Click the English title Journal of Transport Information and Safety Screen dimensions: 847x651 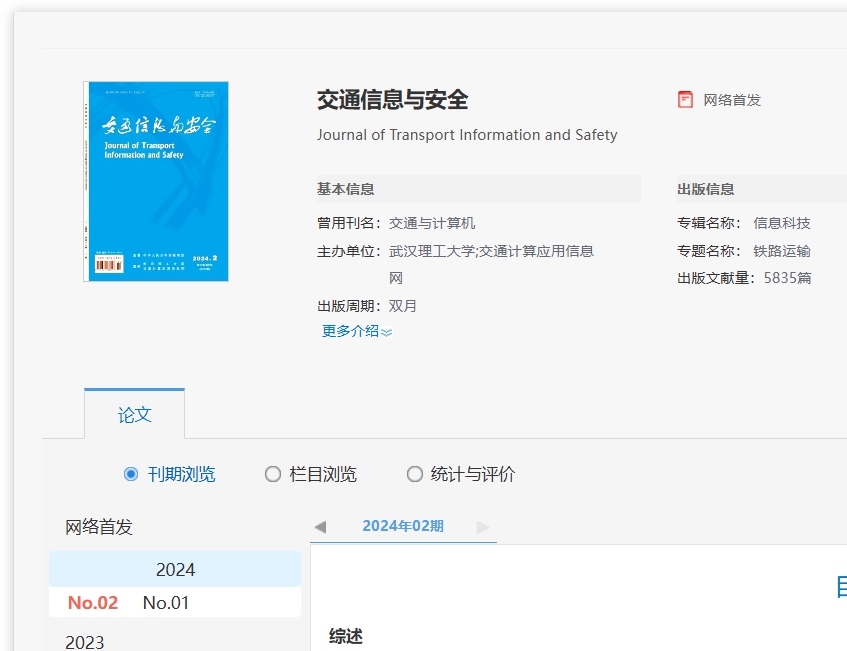point(467,135)
